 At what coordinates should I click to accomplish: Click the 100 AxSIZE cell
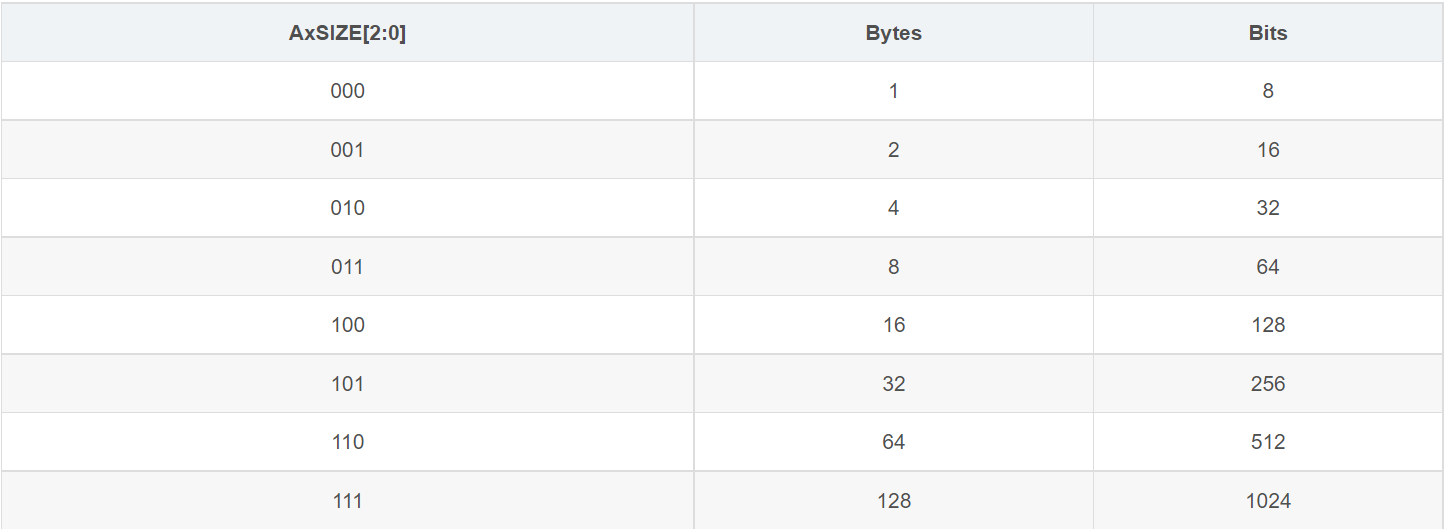pos(347,325)
